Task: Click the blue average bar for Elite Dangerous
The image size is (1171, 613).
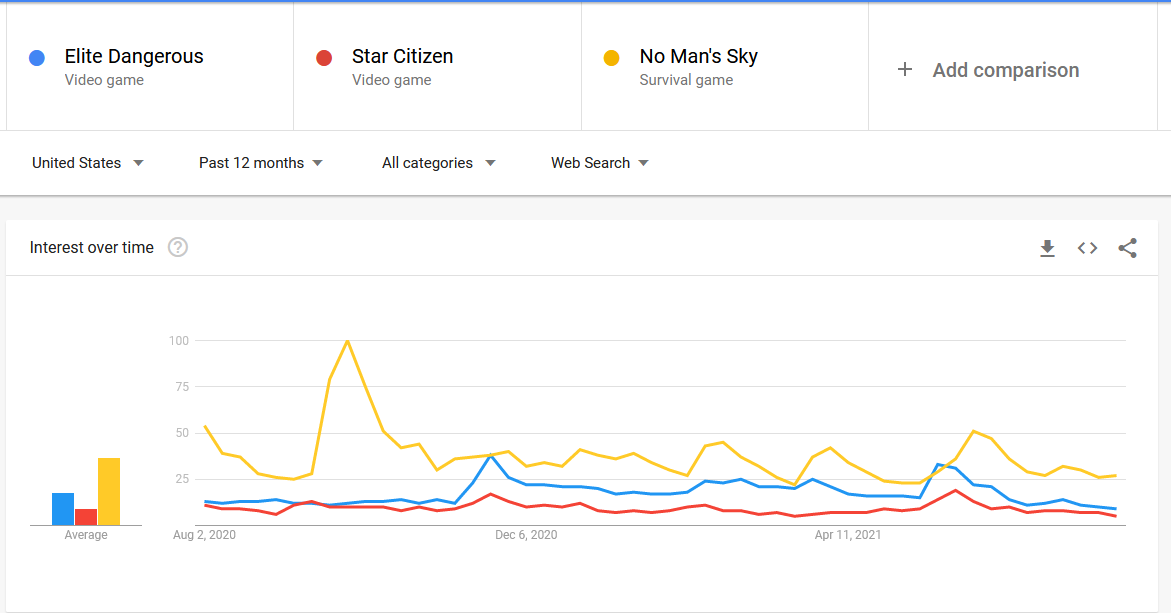Action: tap(63, 508)
